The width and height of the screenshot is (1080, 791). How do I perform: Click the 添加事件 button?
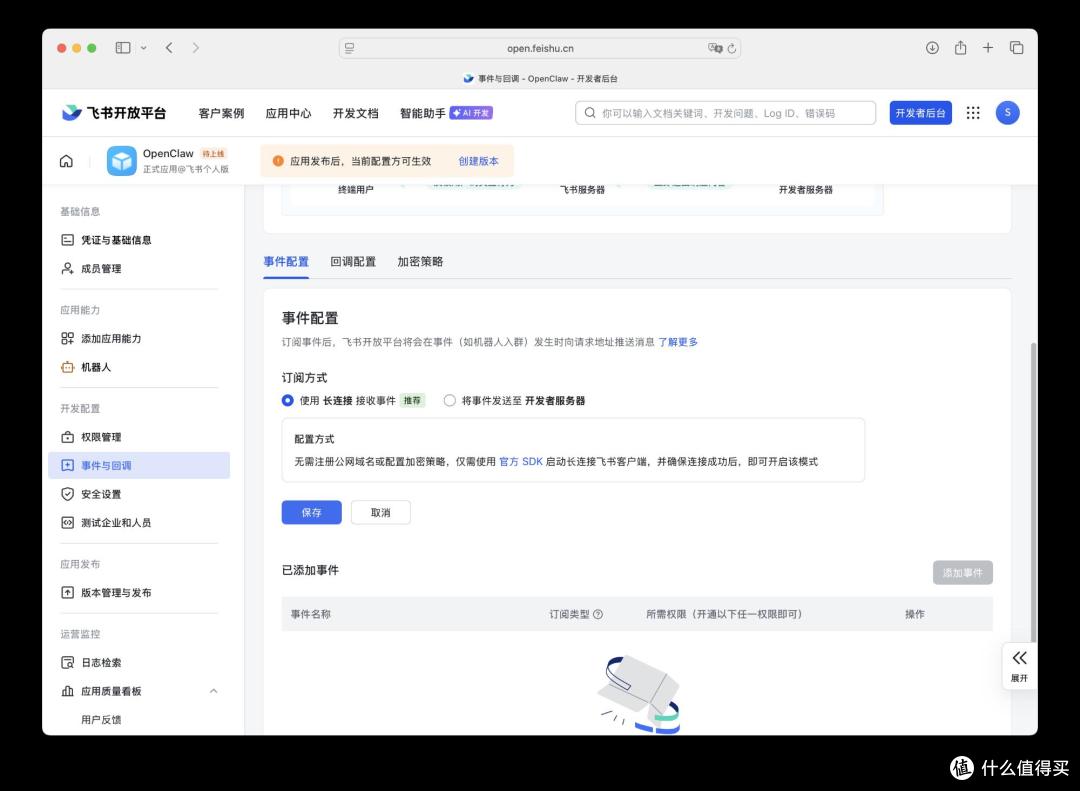point(962,573)
